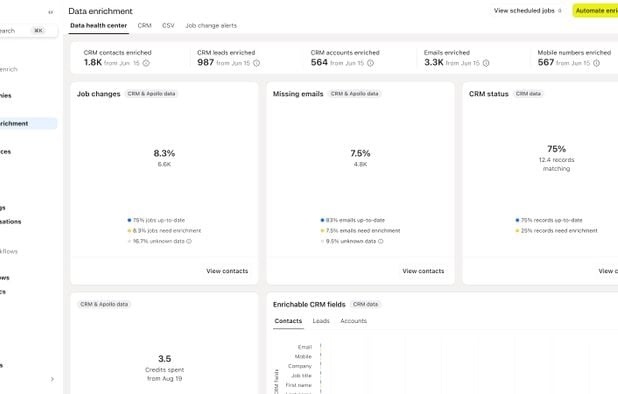Click the Automate enrichment yellow button
This screenshot has width=618, height=394.
[595, 11]
